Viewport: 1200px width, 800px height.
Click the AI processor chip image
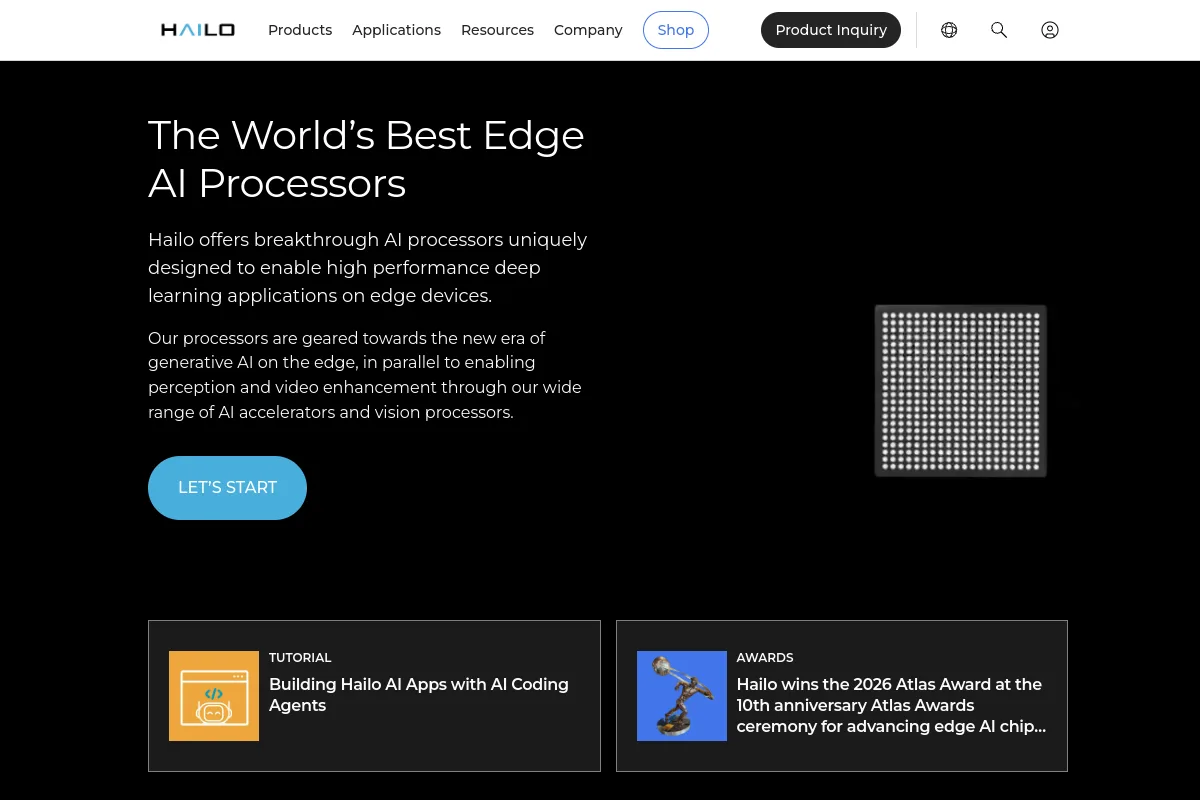(x=960, y=391)
